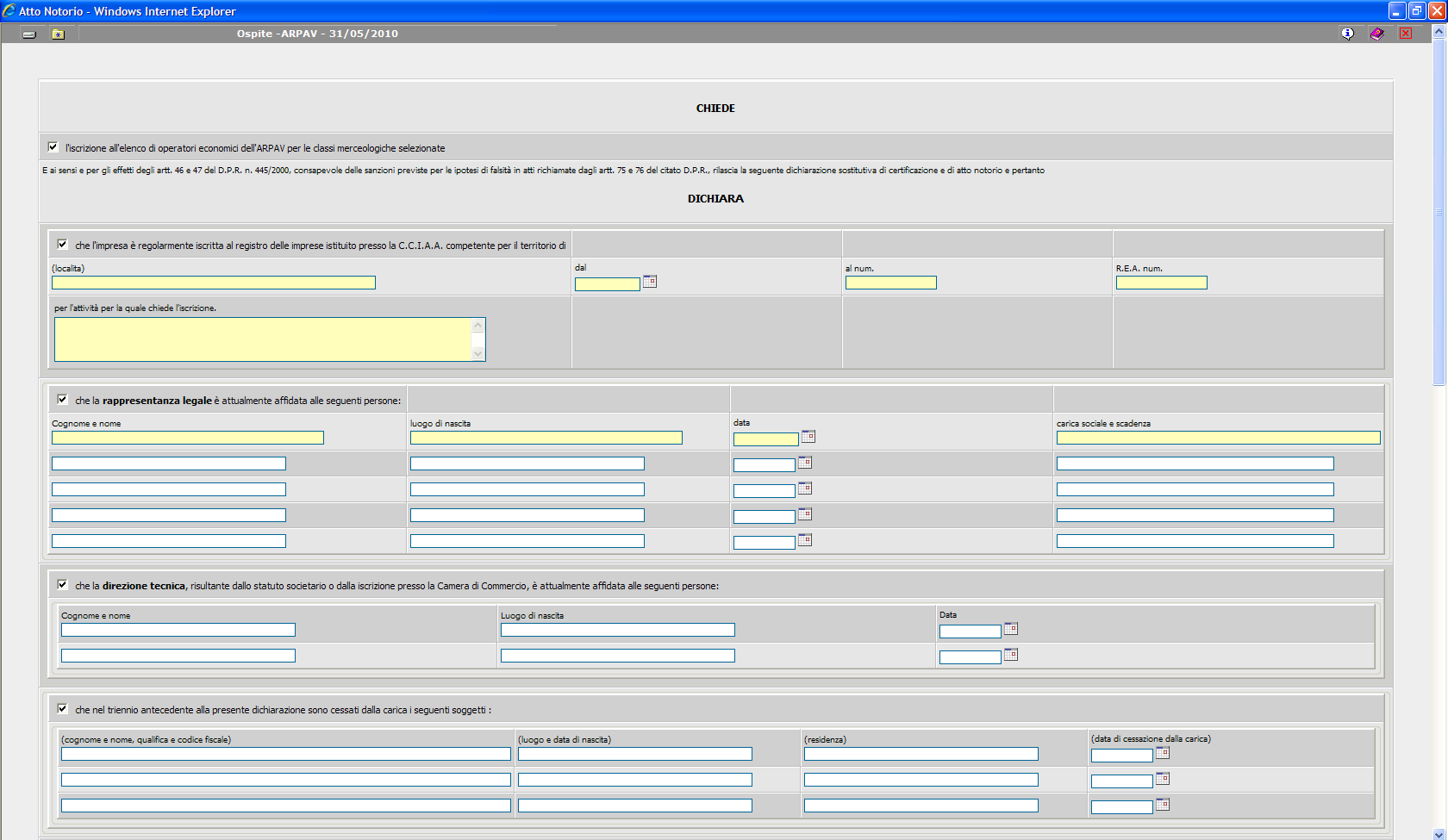1448x840 pixels.
Task: Open calendar in second direzione tecnica row
Action: 1011,655
